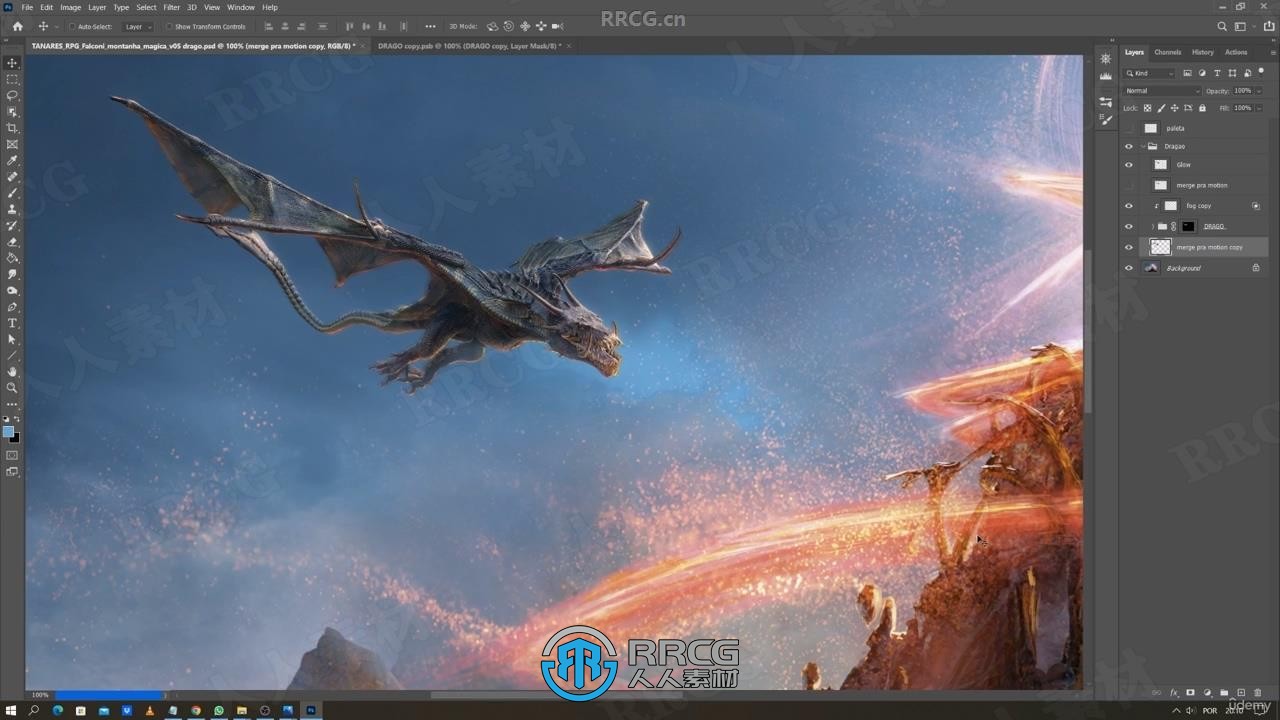Click the foreground color swatch
The image size is (1280, 720).
click(x=9, y=431)
